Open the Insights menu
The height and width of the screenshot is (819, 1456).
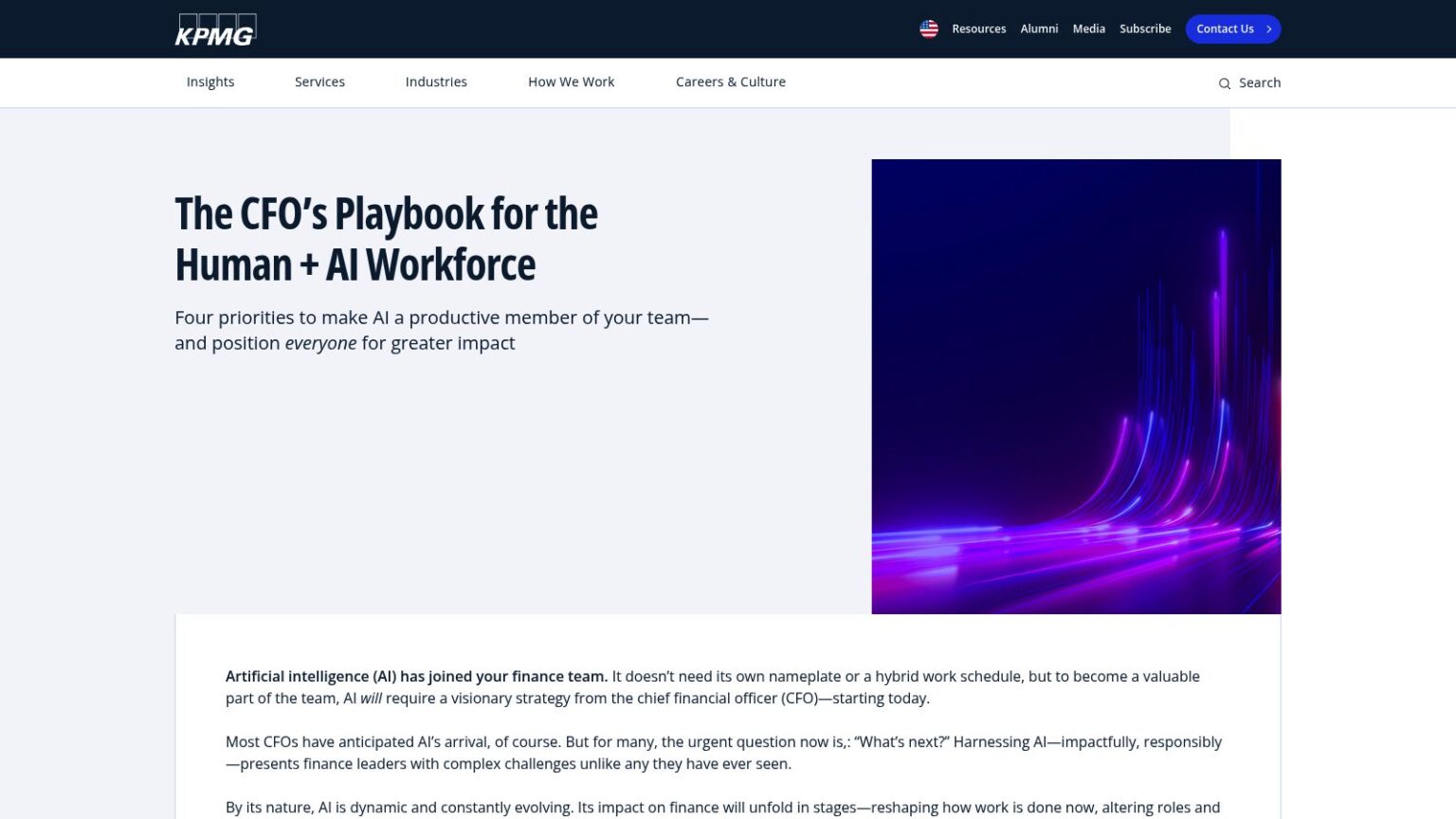click(210, 82)
